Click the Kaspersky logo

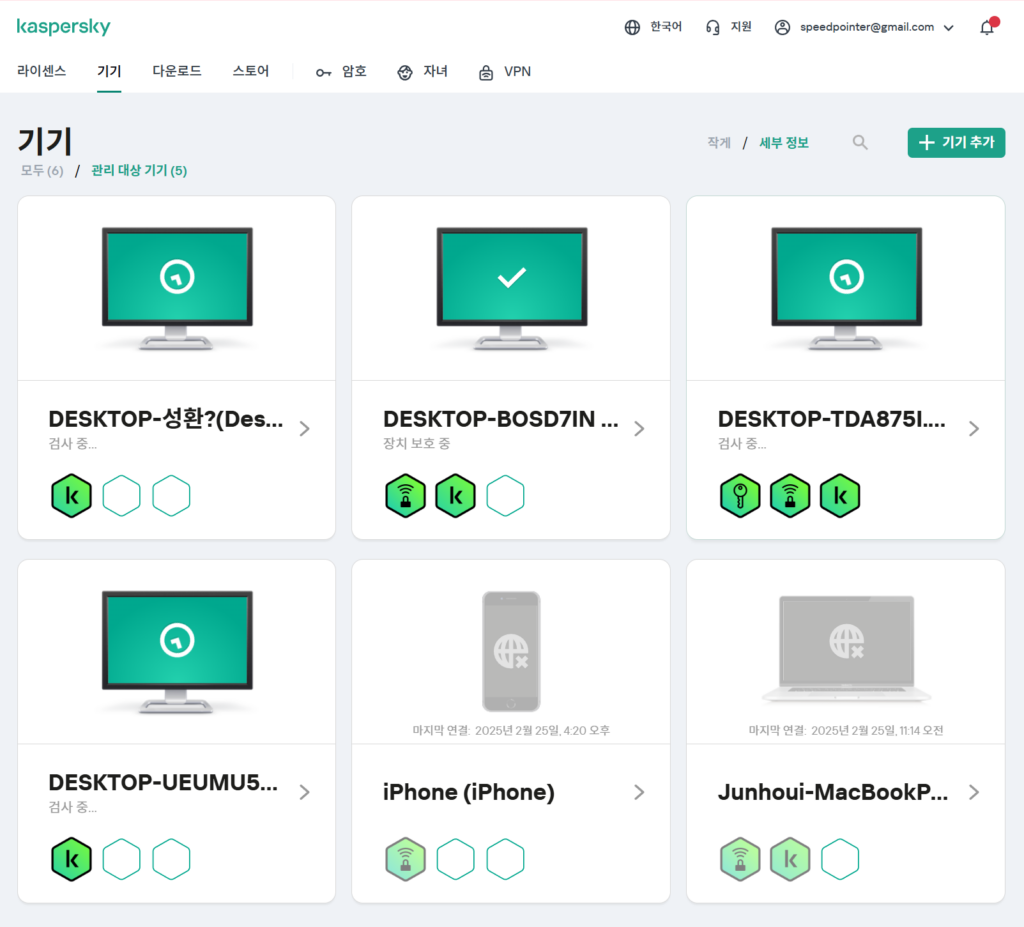[63, 26]
